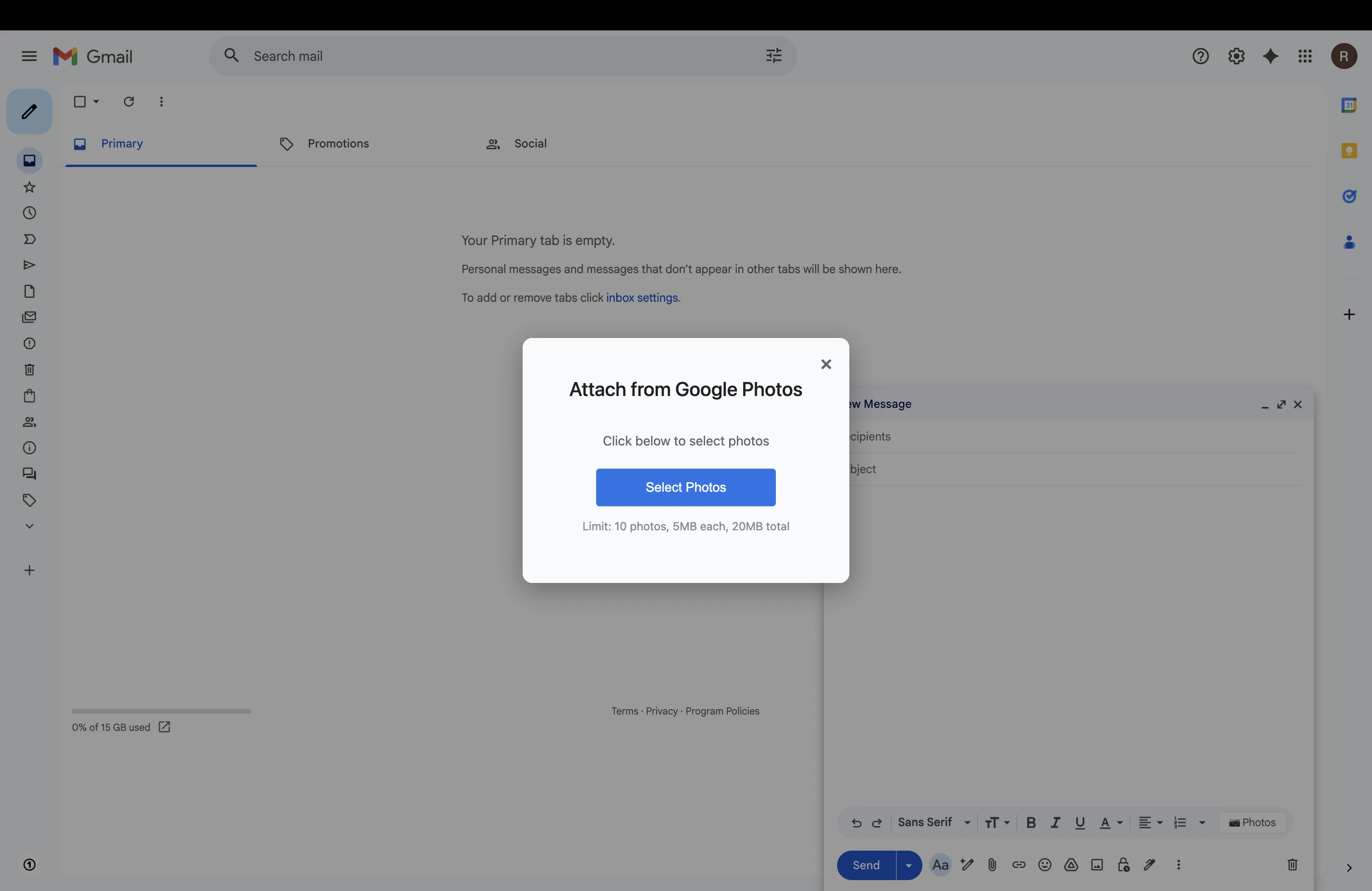Toggle italic formatting
Image resolution: width=1372 pixels, height=891 pixels.
[x=1055, y=823]
